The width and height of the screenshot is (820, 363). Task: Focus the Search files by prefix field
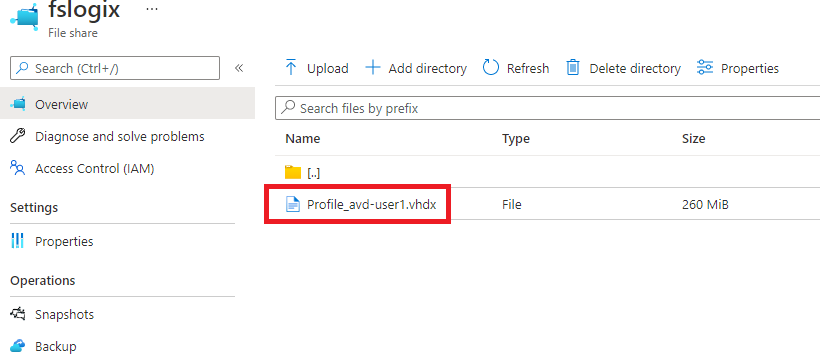pos(548,108)
